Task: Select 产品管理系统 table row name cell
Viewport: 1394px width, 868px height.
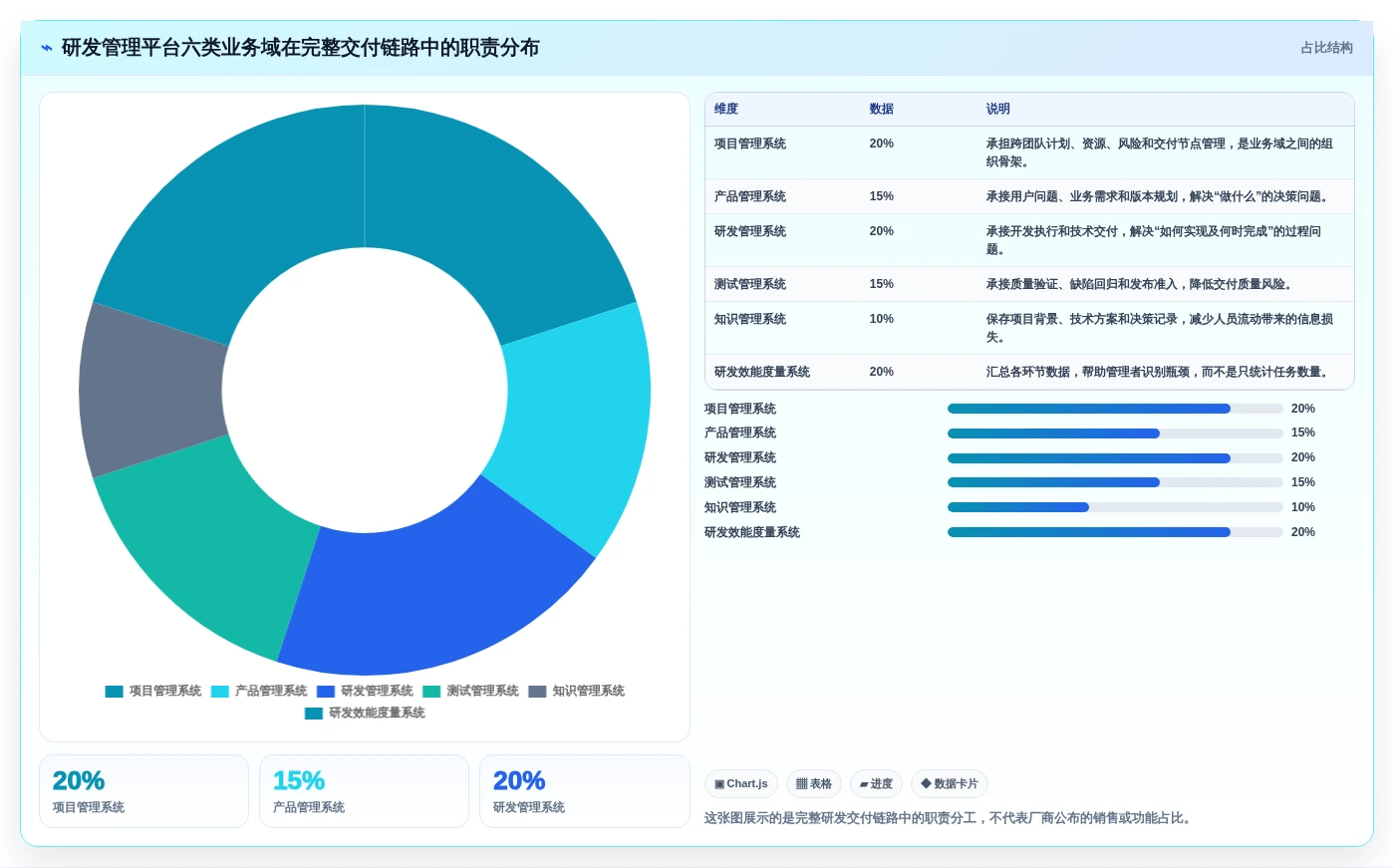Action: tap(750, 197)
